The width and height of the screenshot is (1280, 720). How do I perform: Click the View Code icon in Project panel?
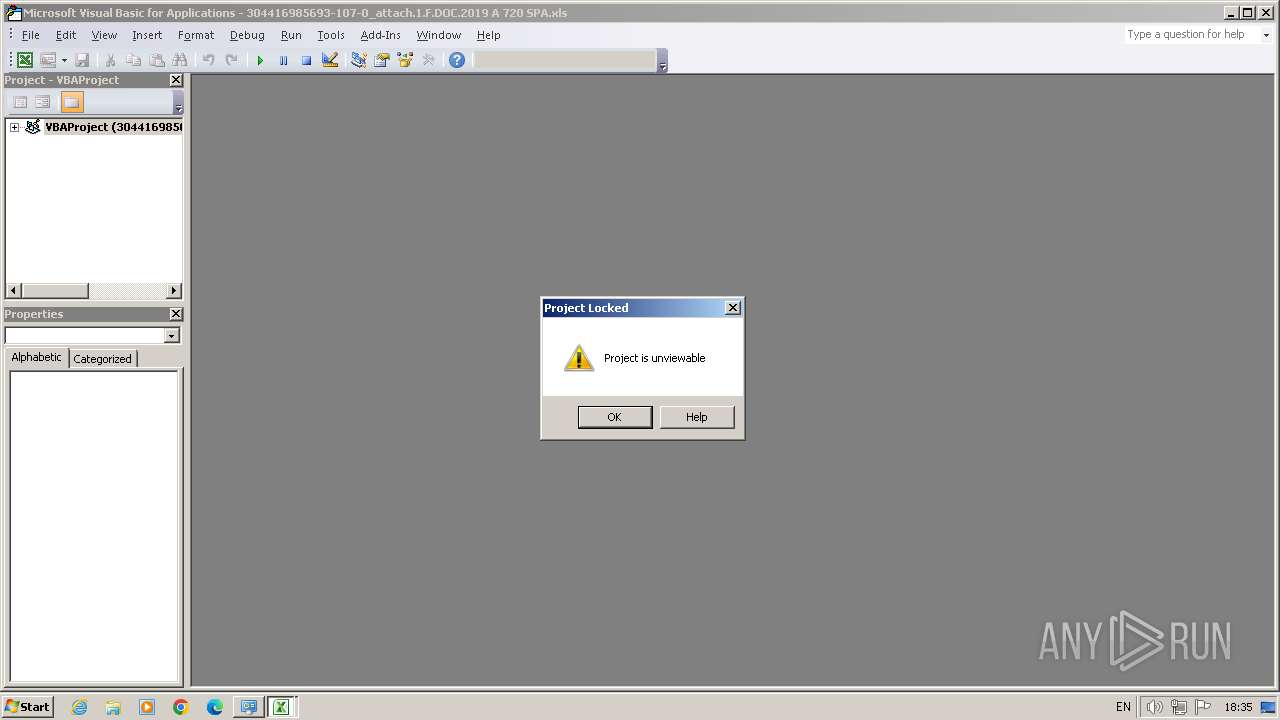[x=20, y=102]
